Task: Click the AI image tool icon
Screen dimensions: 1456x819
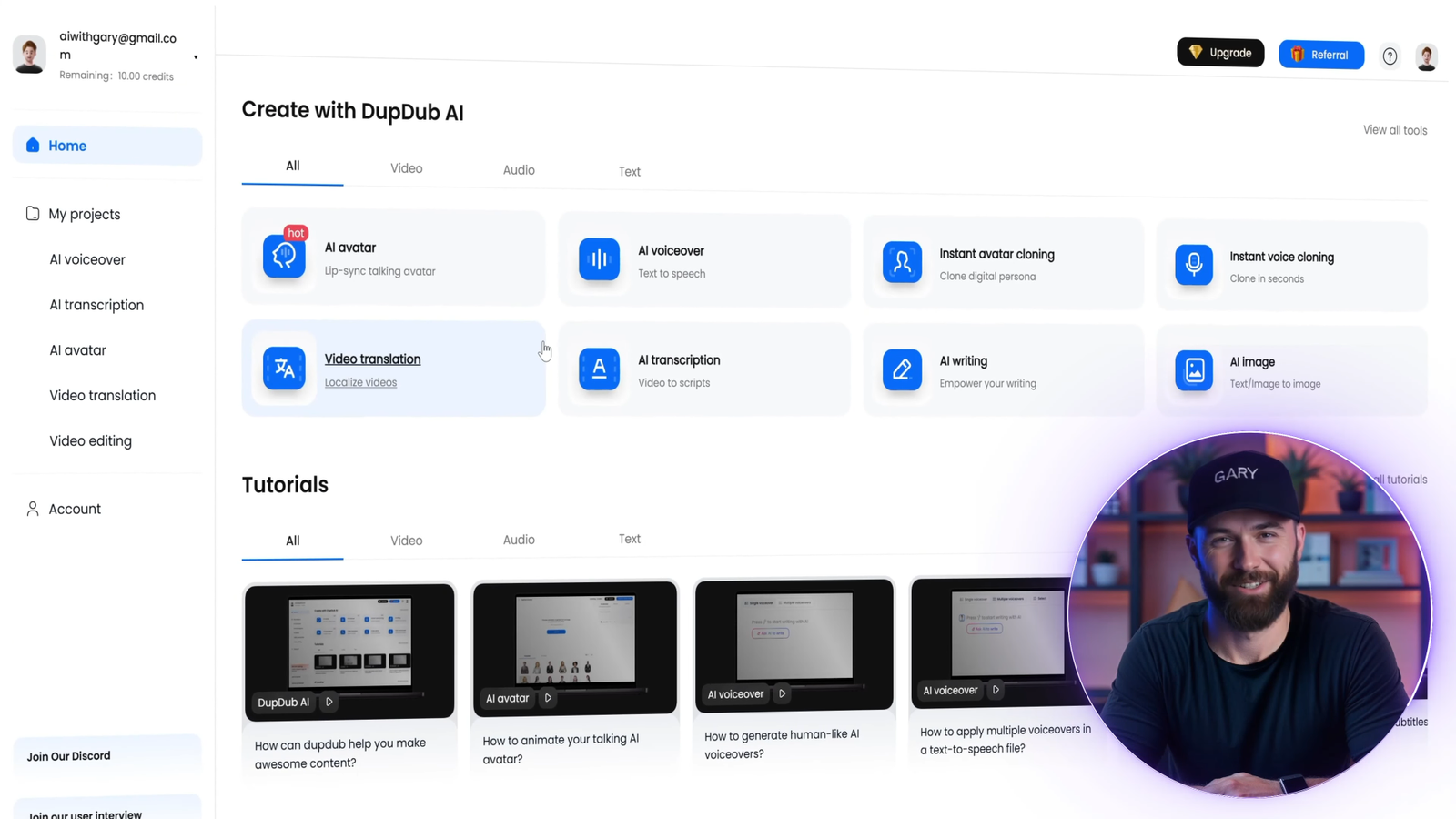Action: [1193, 370]
